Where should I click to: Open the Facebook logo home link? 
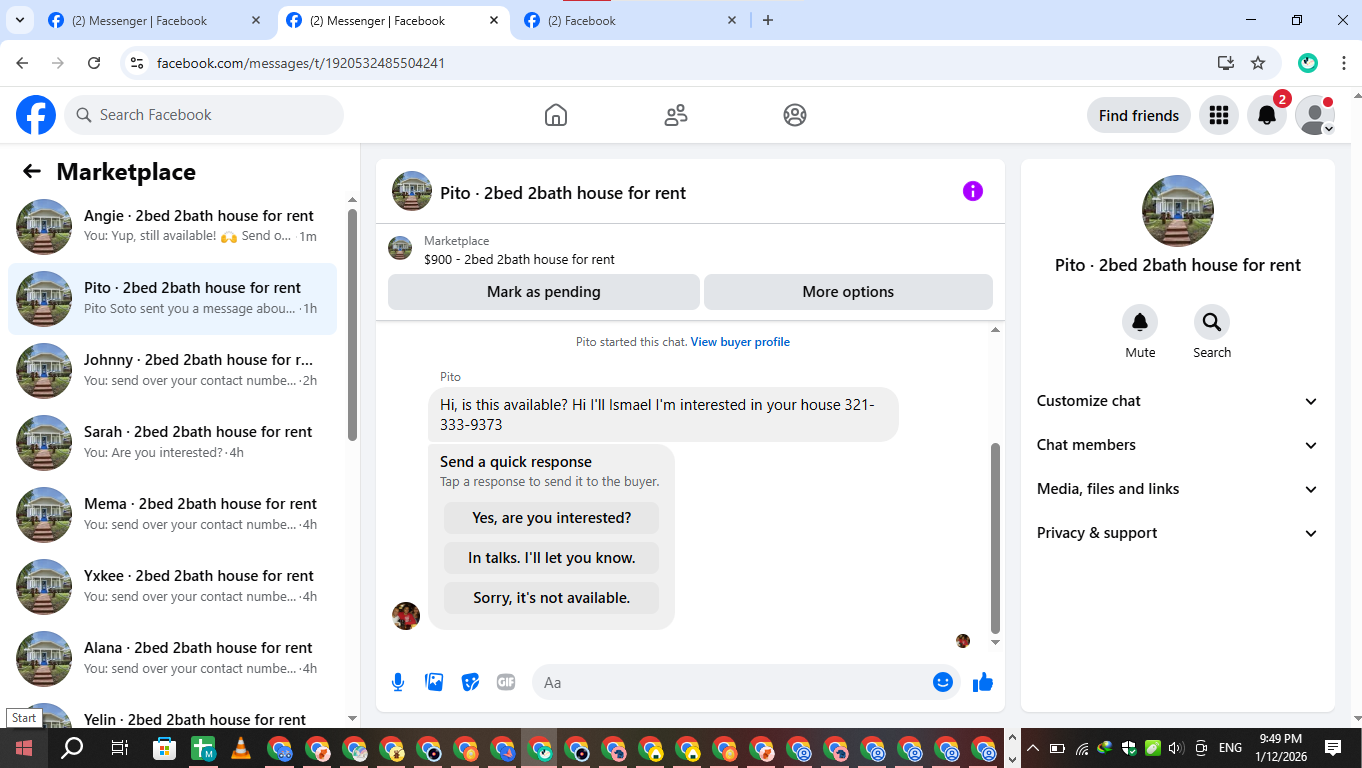coord(36,115)
